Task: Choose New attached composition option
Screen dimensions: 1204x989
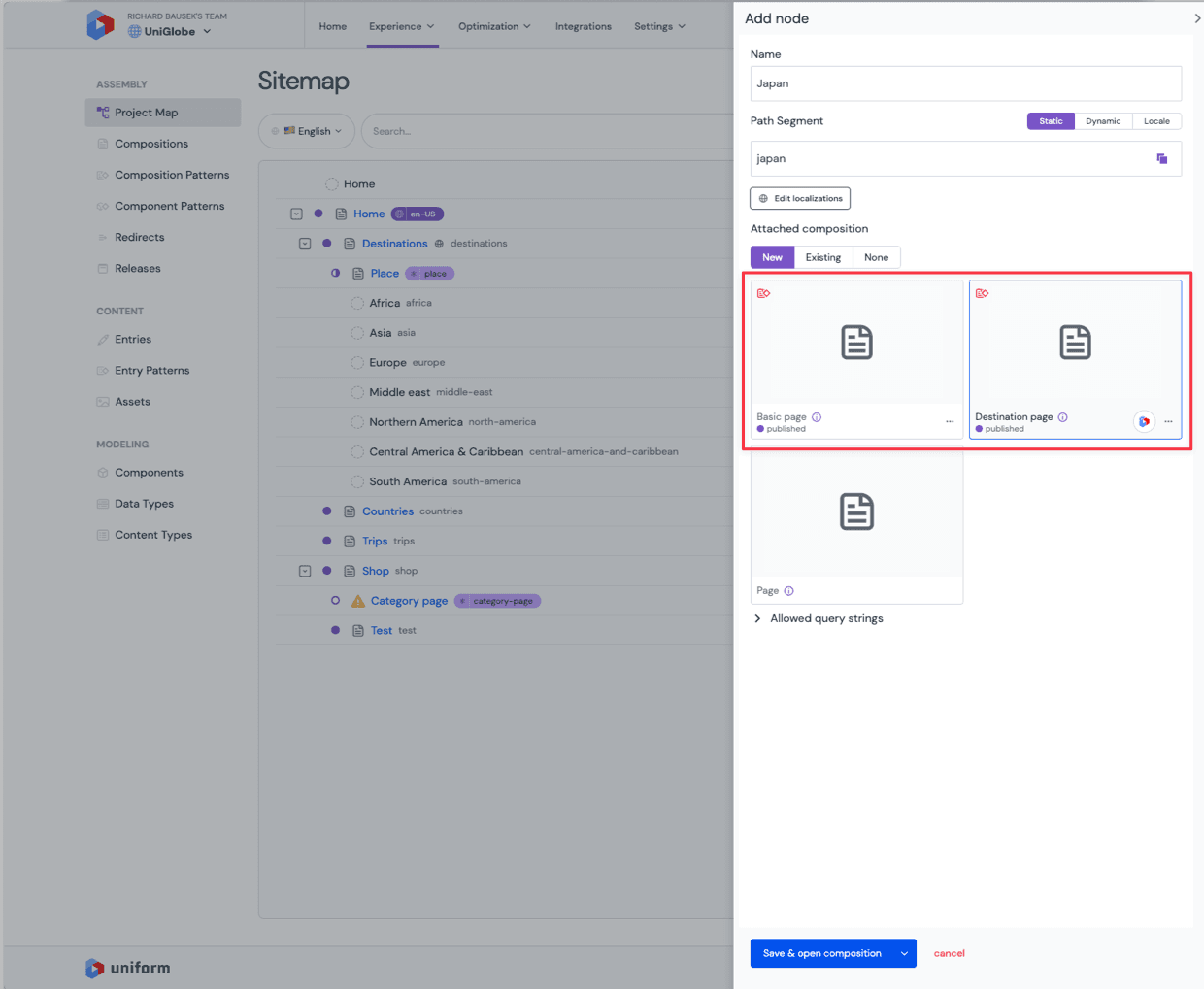Action: point(772,257)
